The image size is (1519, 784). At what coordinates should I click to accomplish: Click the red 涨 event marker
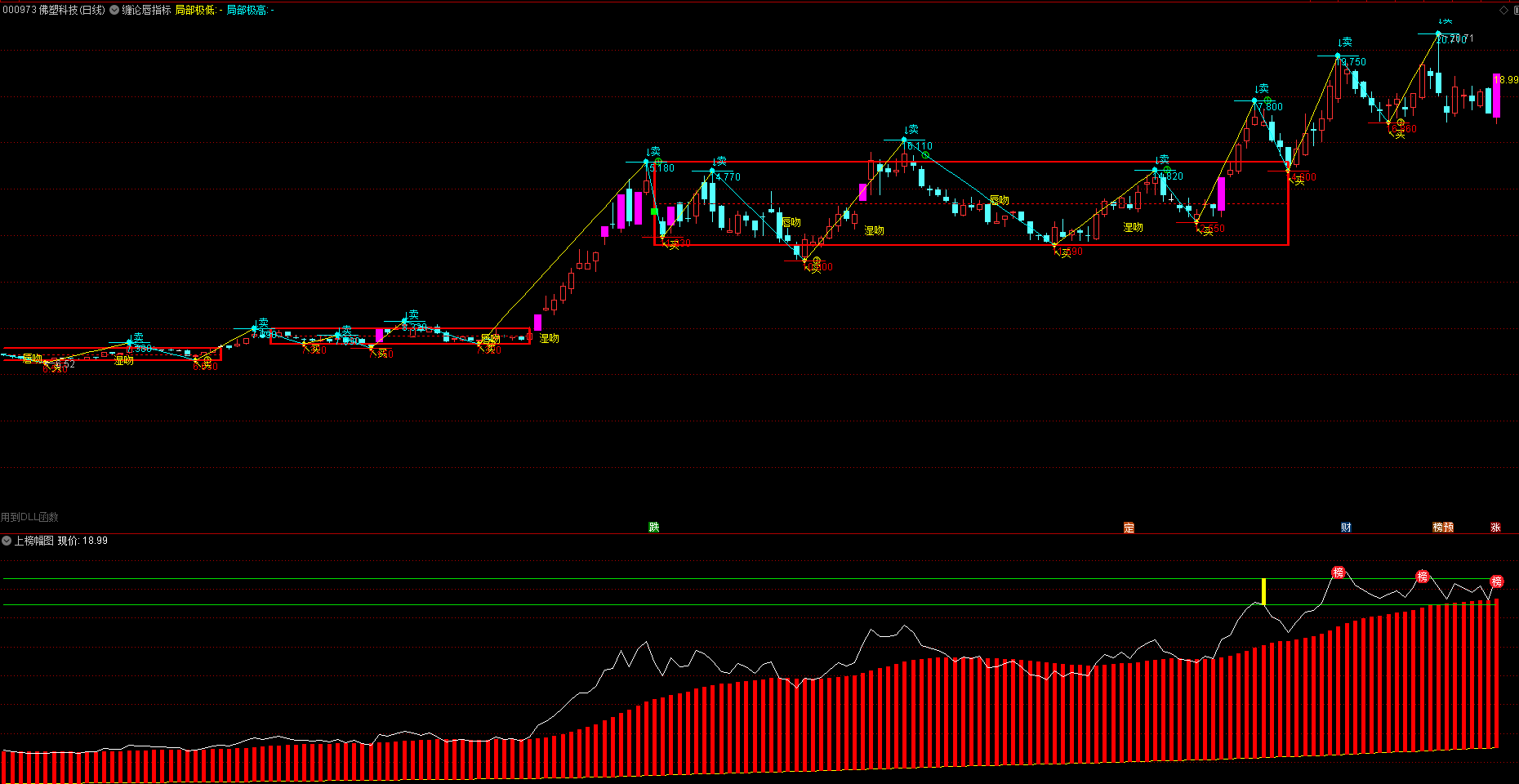point(1495,528)
